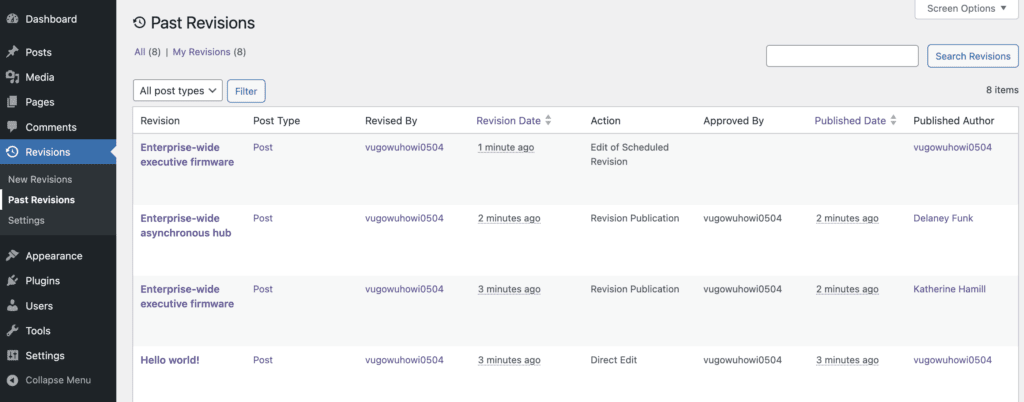Open the Posts menu label
The image size is (1024, 402).
coord(39,52)
